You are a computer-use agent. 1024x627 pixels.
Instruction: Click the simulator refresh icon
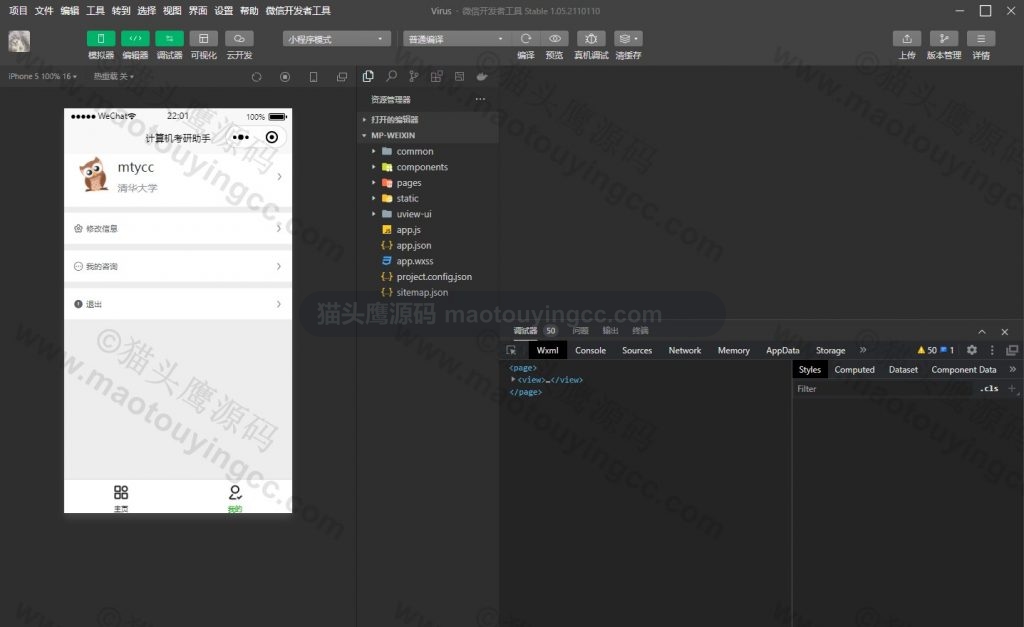(257, 77)
